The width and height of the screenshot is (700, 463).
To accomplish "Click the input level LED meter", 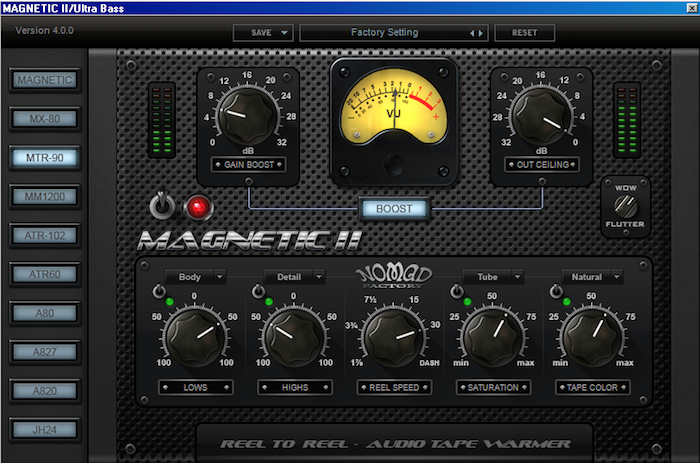I will 162,120.
